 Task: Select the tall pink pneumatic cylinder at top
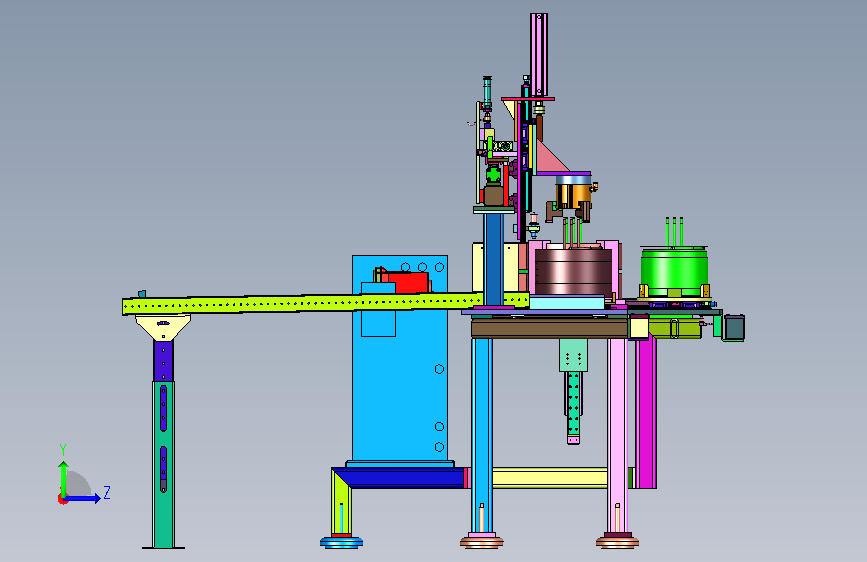[539, 54]
